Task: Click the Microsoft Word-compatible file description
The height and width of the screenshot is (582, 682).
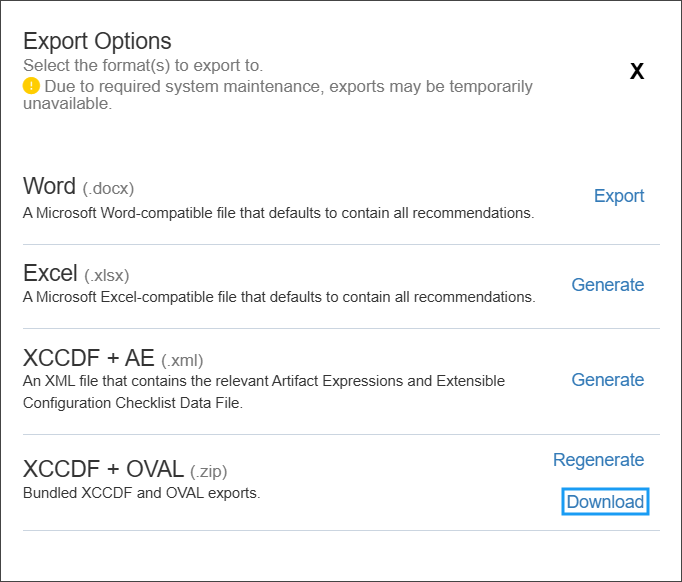Action: pos(278,213)
